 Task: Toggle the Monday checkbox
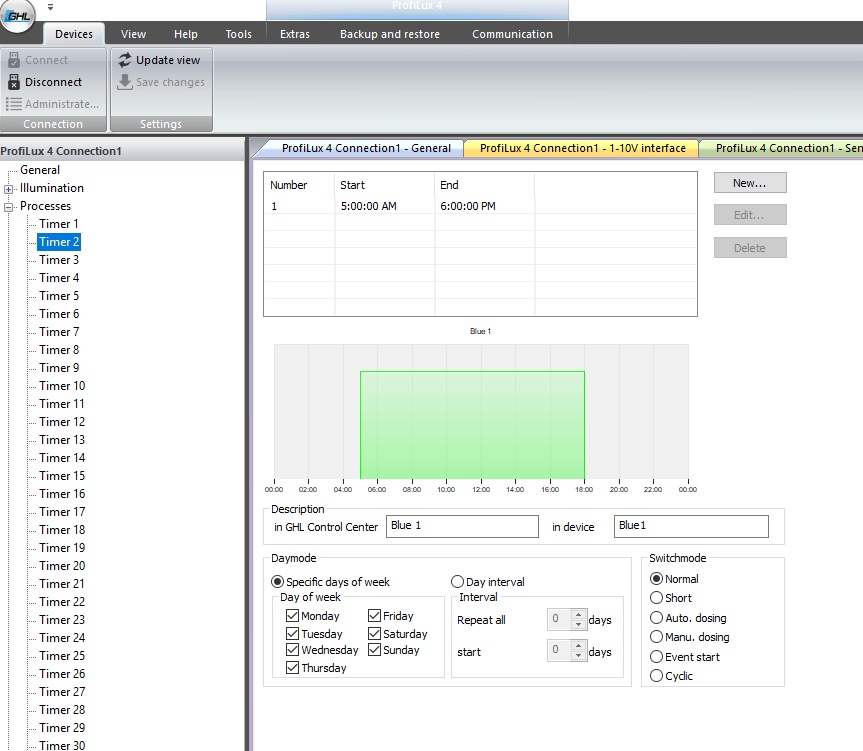point(292,616)
